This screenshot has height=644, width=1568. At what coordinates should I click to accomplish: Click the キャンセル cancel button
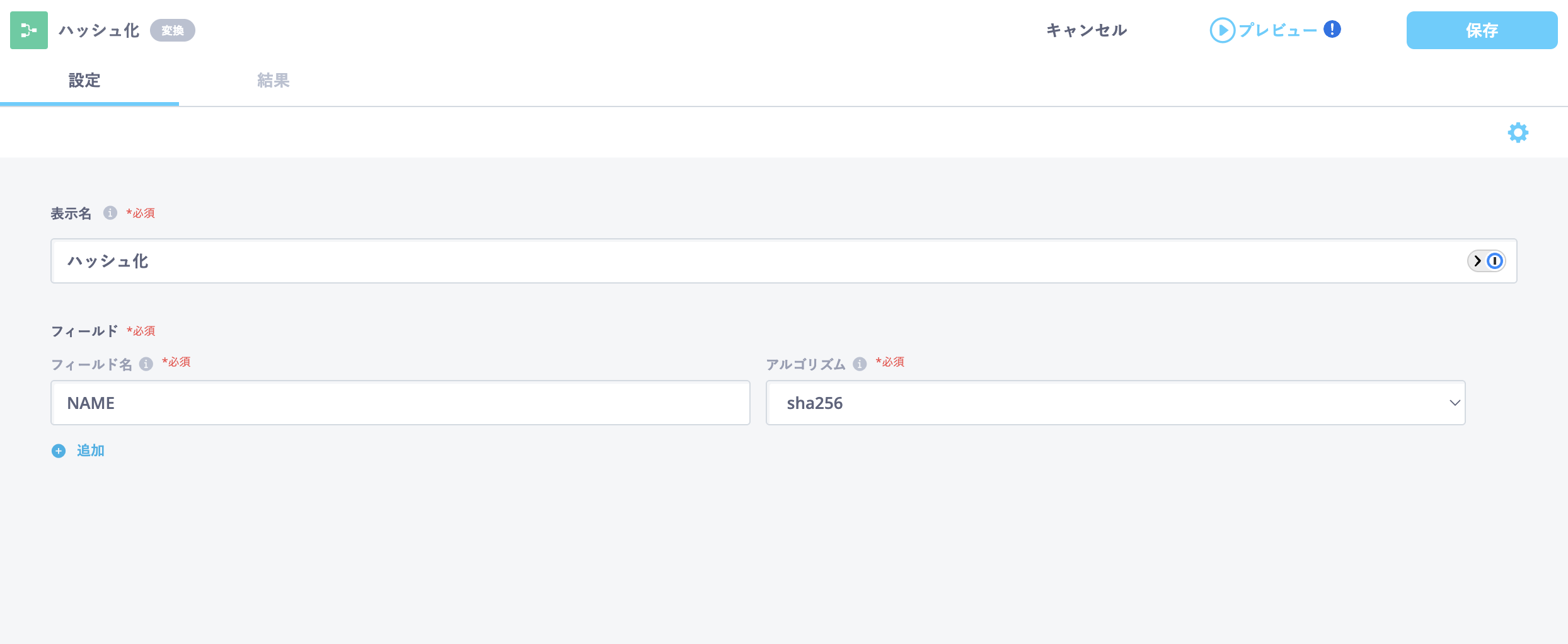(x=1087, y=30)
